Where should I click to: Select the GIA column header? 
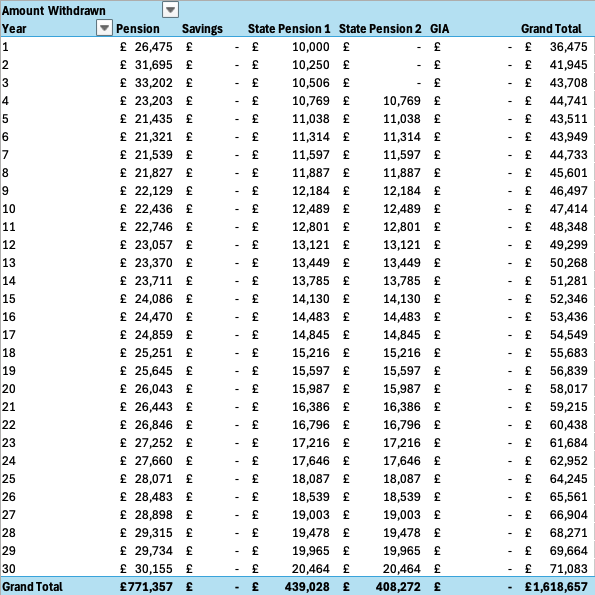[x=439, y=29]
